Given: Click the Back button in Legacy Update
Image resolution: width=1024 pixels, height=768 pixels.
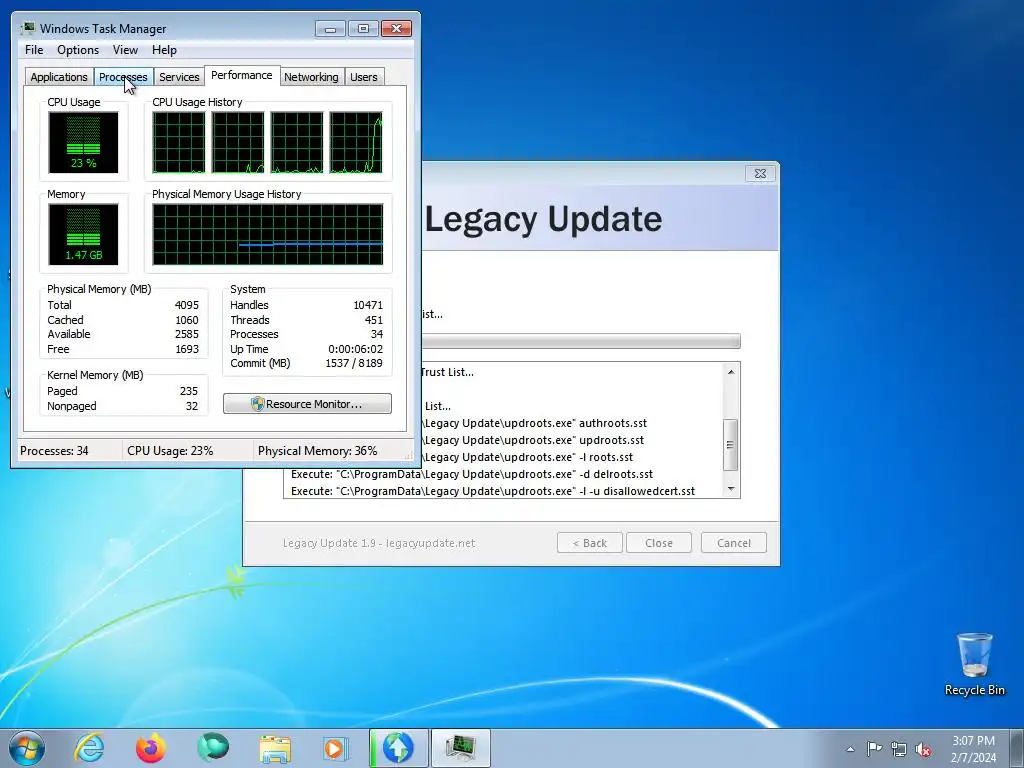Looking at the screenshot, I should tap(590, 543).
